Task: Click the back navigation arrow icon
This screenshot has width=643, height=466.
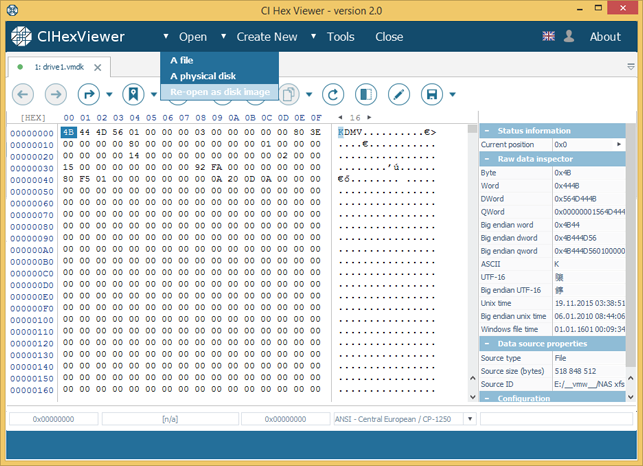Action: pos(23,94)
